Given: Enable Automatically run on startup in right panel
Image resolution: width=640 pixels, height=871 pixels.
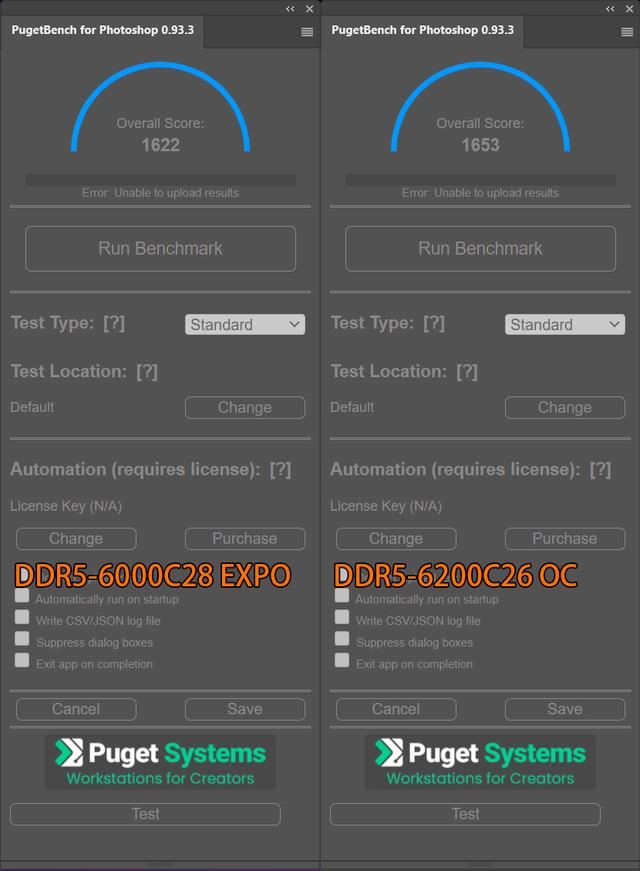Looking at the screenshot, I should (x=342, y=596).
